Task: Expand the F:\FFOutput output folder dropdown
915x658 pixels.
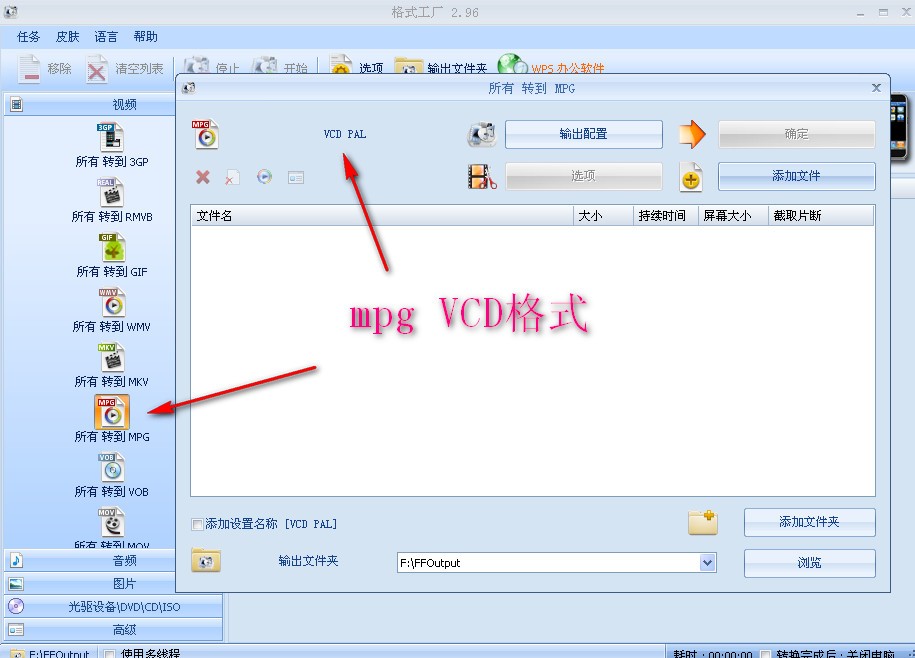Action: 707,563
